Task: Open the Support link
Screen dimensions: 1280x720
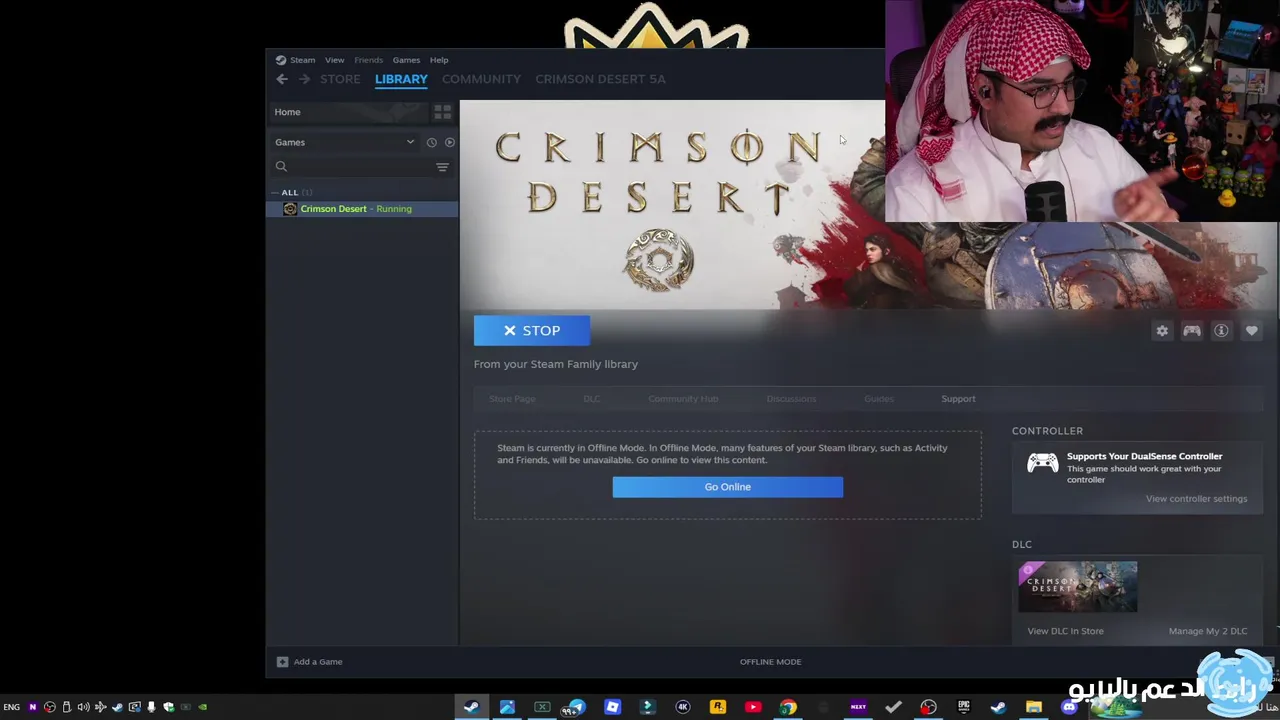Action: click(x=958, y=399)
